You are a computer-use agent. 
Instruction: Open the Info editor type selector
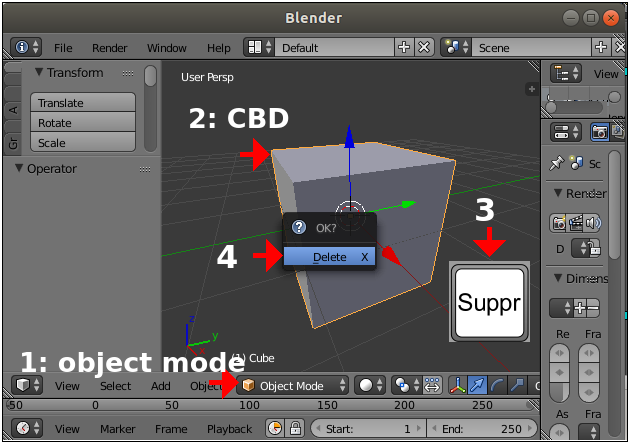pyautogui.click(x=26, y=47)
